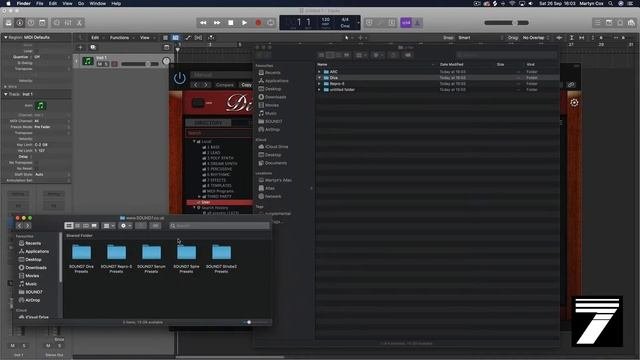Expand the THIRD PARTY folder in Diva browser
640x360 pixels.
(199, 196)
